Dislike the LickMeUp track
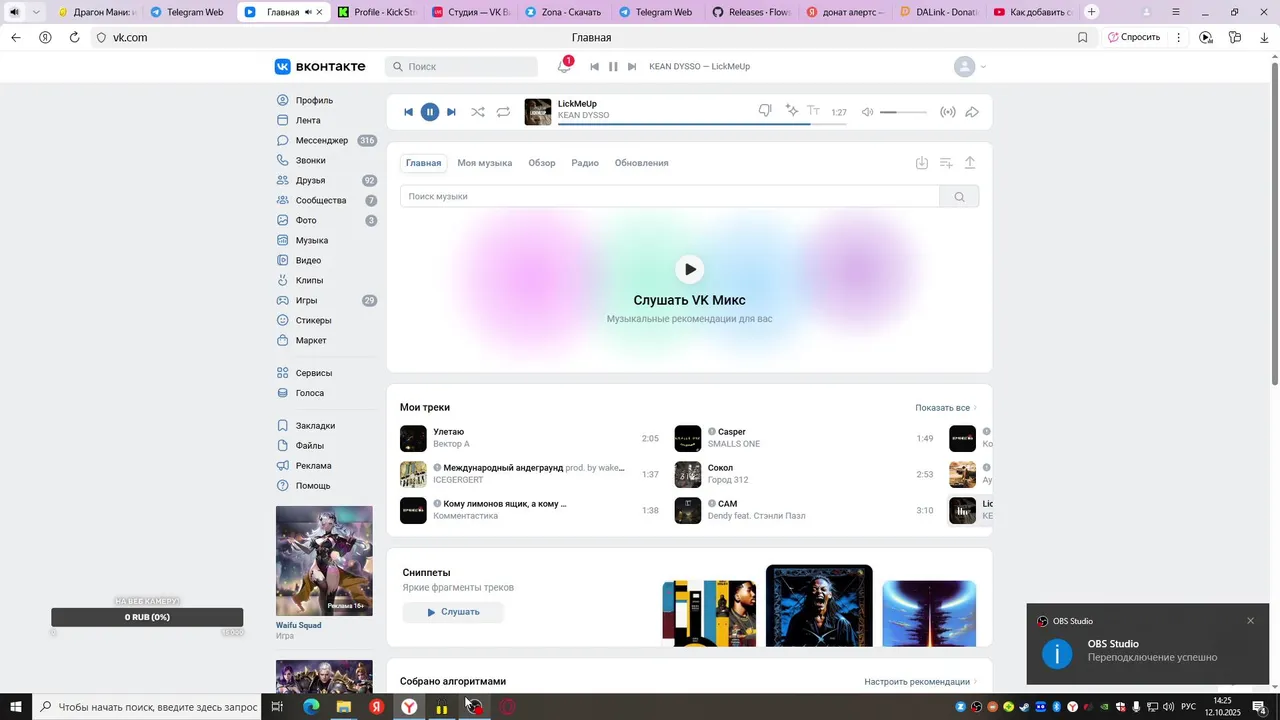The image size is (1280, 720). coord(765,111)
